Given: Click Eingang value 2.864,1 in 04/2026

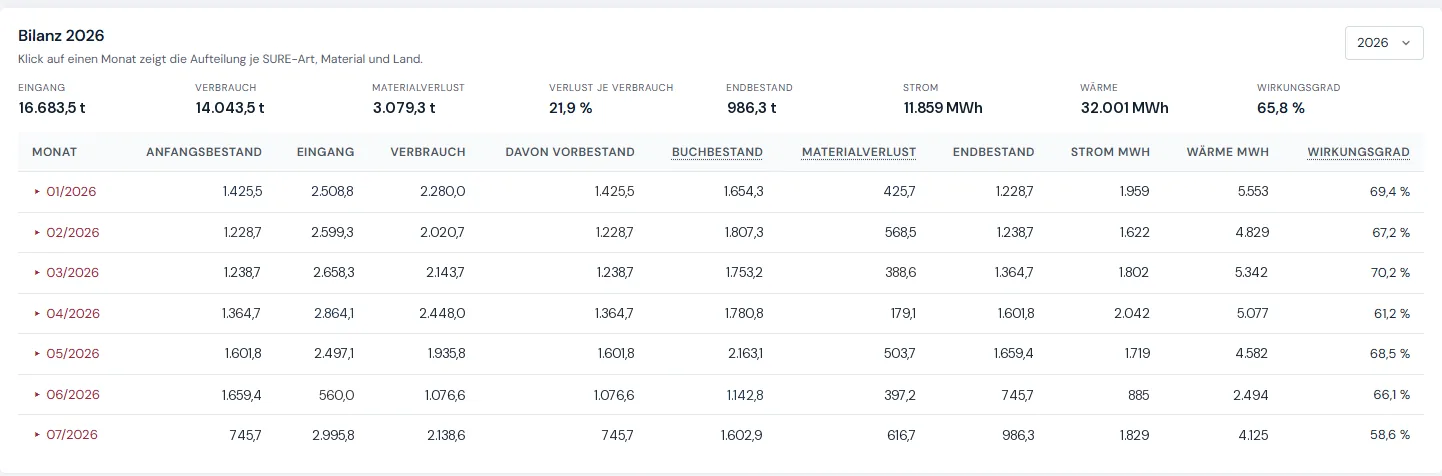Looking at the screenshot, I should click(333, 313).
